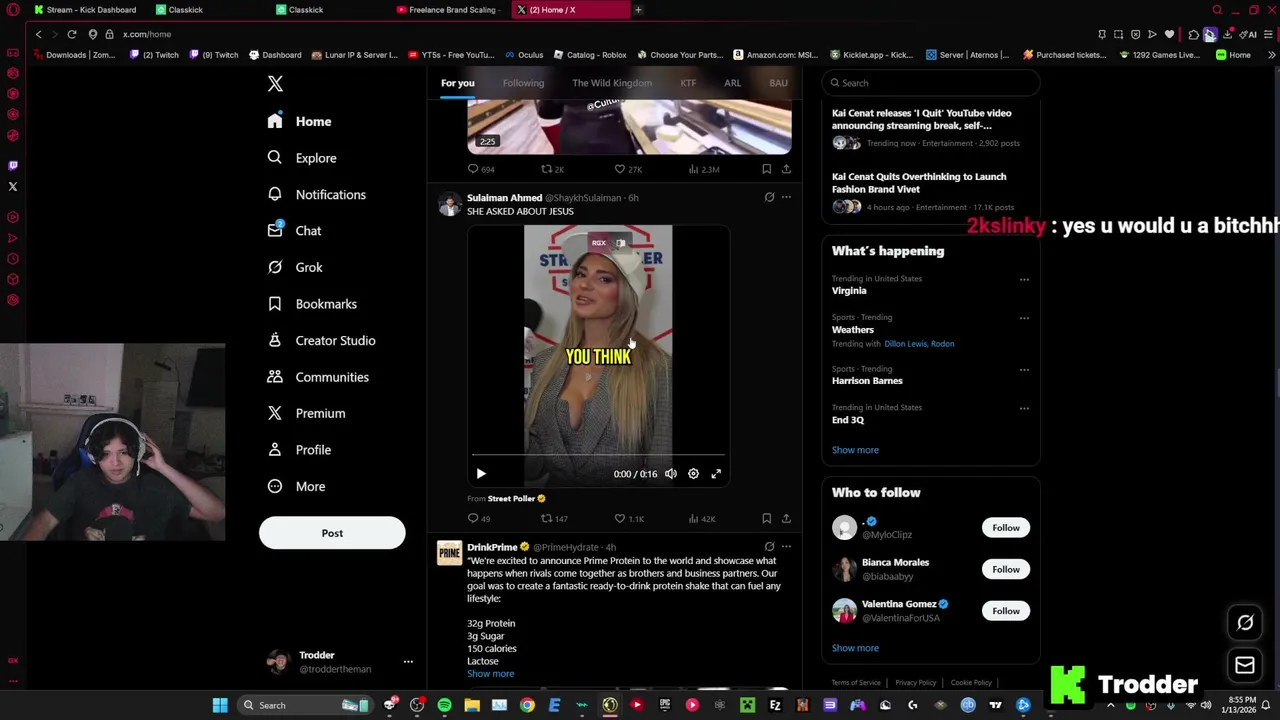Open Grok from the sidebar
The image size is (1280, 720).
point(295,267)
